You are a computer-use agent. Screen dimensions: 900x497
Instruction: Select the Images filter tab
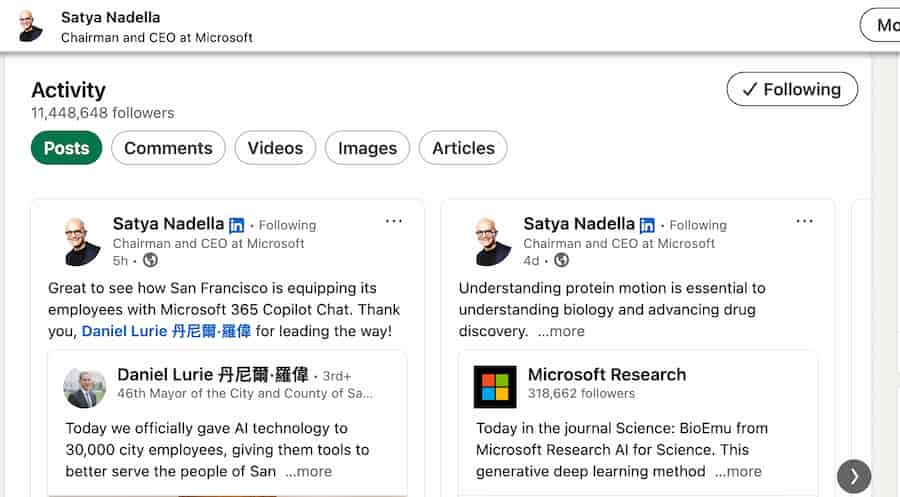(x=367, y=148)
